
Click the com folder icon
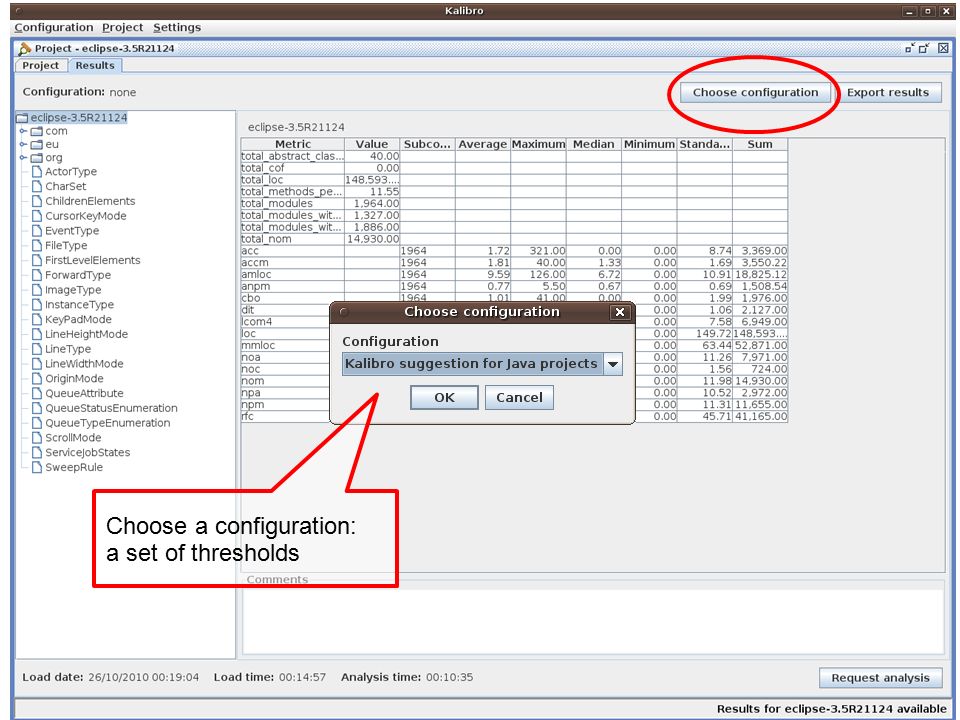pos(37,131)
